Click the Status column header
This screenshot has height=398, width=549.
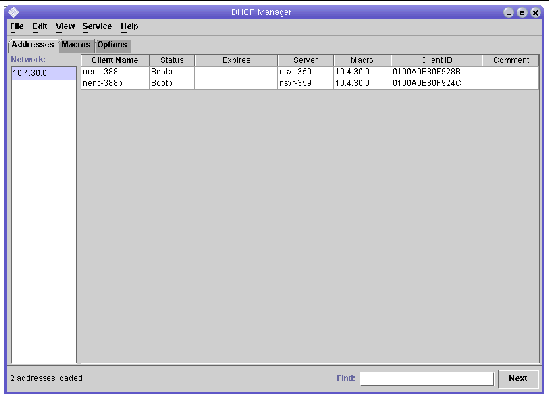click(x=172, y=60)
